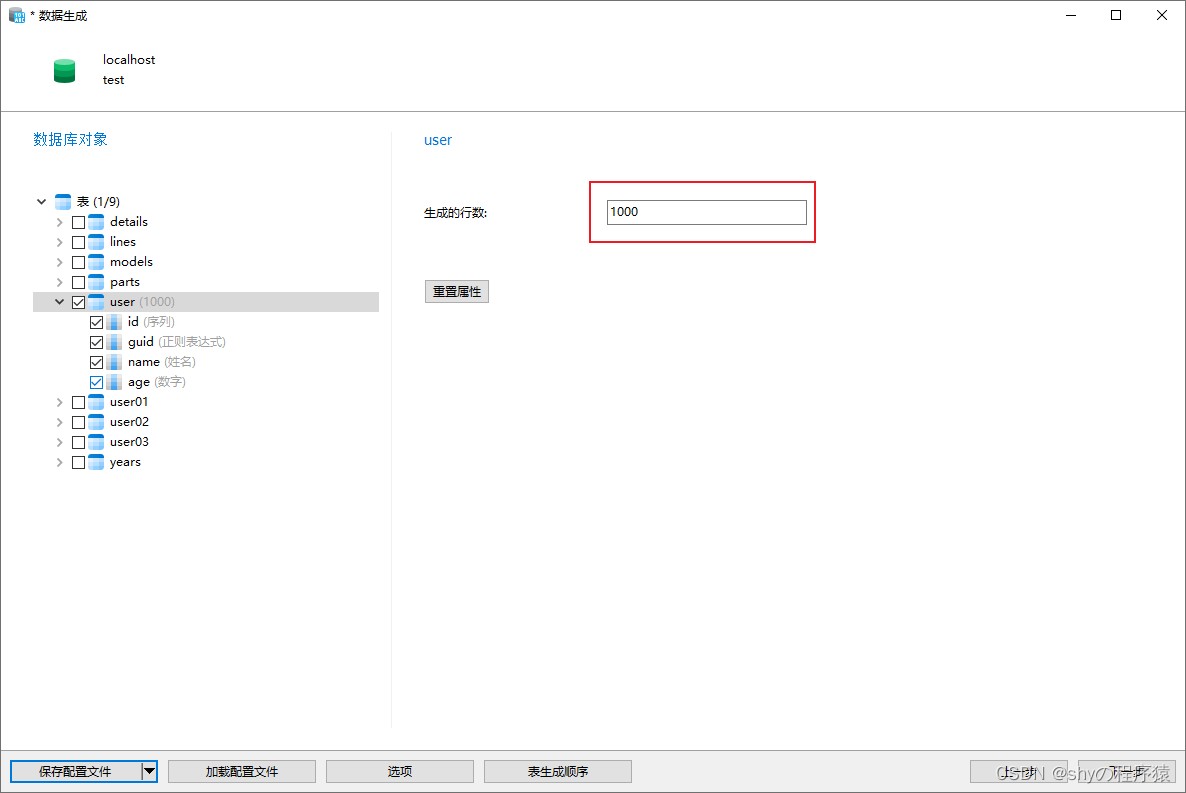Check the years table checkbox
This screenshot has height=793, width=1186.
pos(79,462)
